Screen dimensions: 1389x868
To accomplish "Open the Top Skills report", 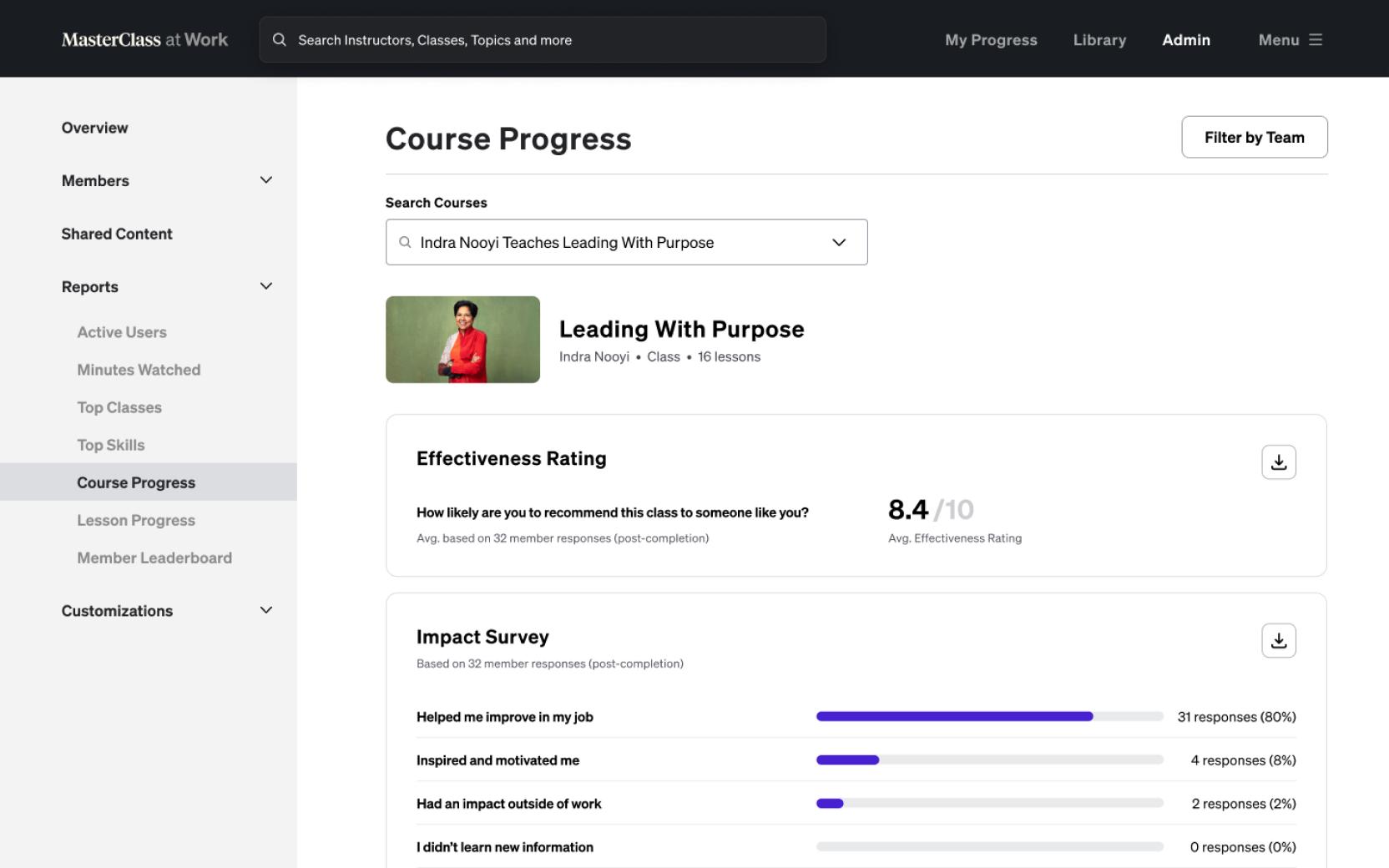I will pyautogui.click(x=111, y=445).
